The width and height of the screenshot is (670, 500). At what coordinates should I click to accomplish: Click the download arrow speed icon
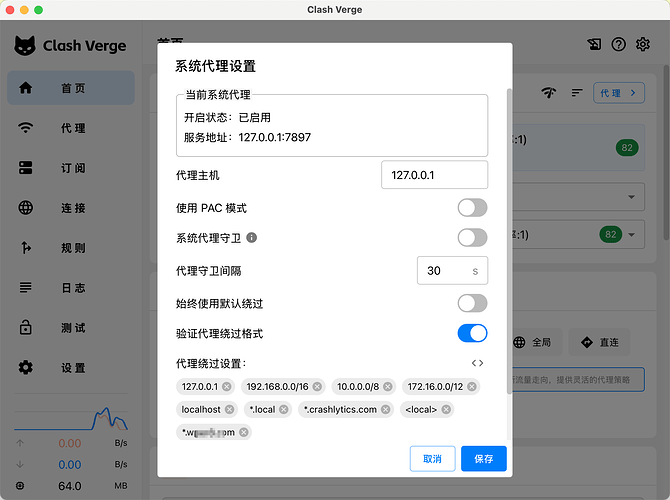pos(20,464)
